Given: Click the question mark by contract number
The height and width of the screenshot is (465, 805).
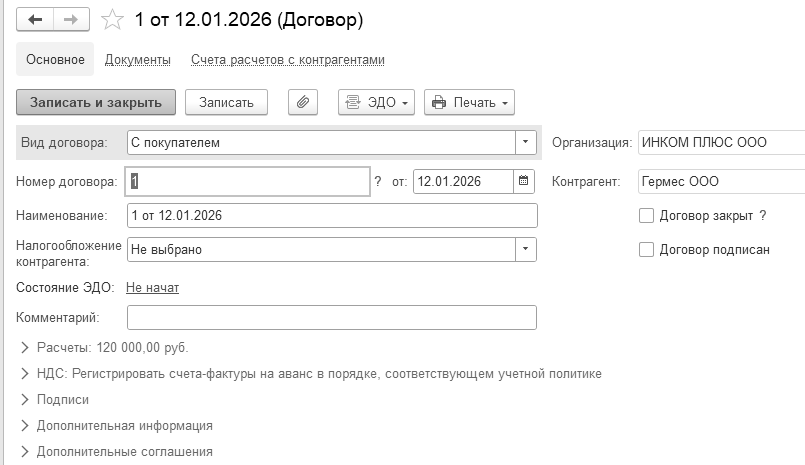Looking at the screenshot, I should pos(378,182).
